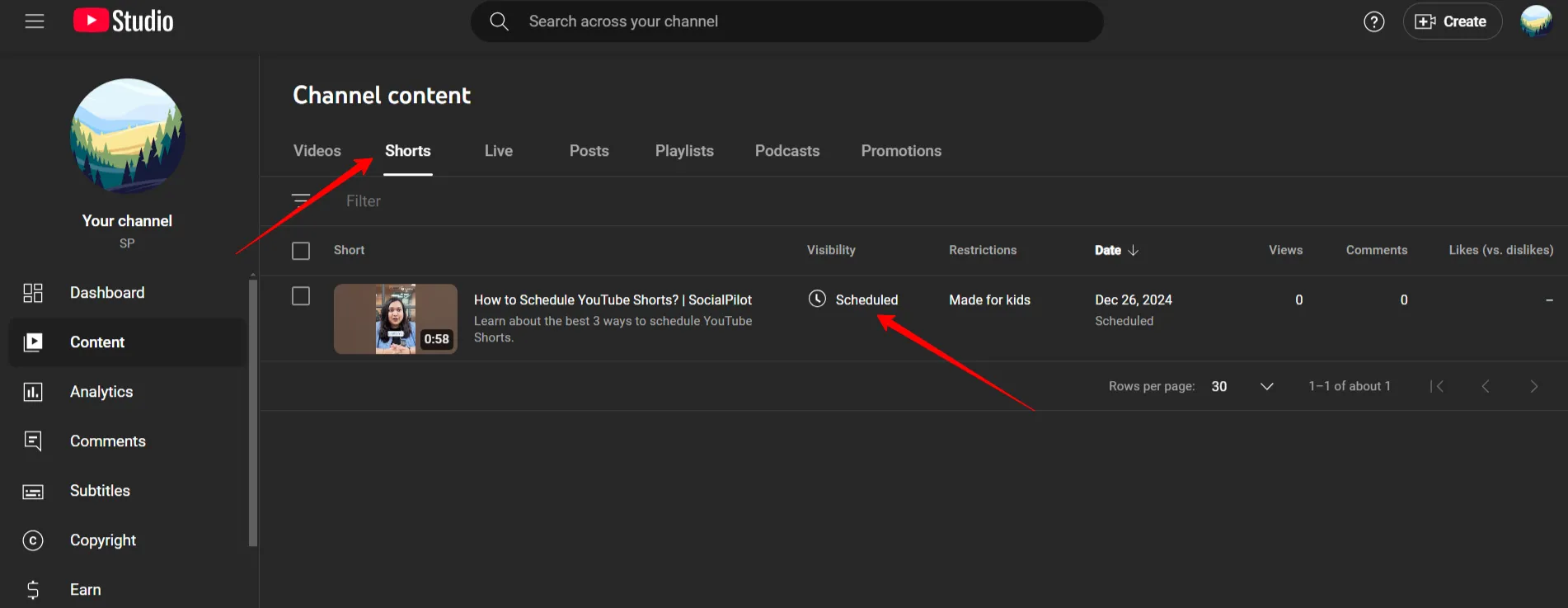Switch to the Videos tab
The image size is (1568, 608).
tap(317, 151)
